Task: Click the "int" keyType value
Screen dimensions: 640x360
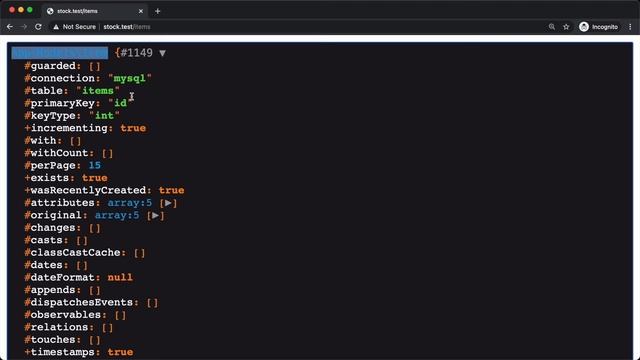Action: 104,116
